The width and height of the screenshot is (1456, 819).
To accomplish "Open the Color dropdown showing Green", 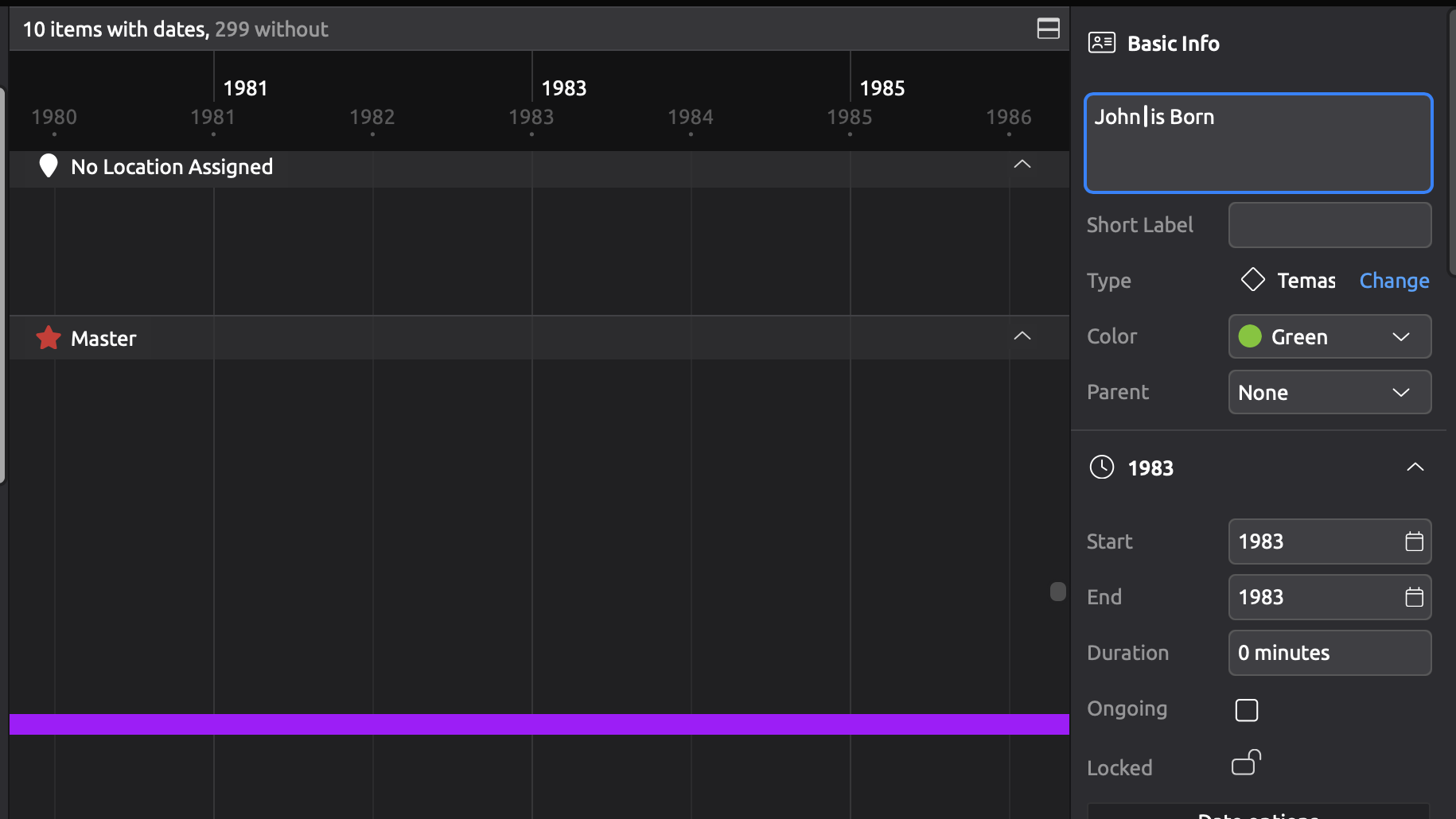I will pos(1329,336).
